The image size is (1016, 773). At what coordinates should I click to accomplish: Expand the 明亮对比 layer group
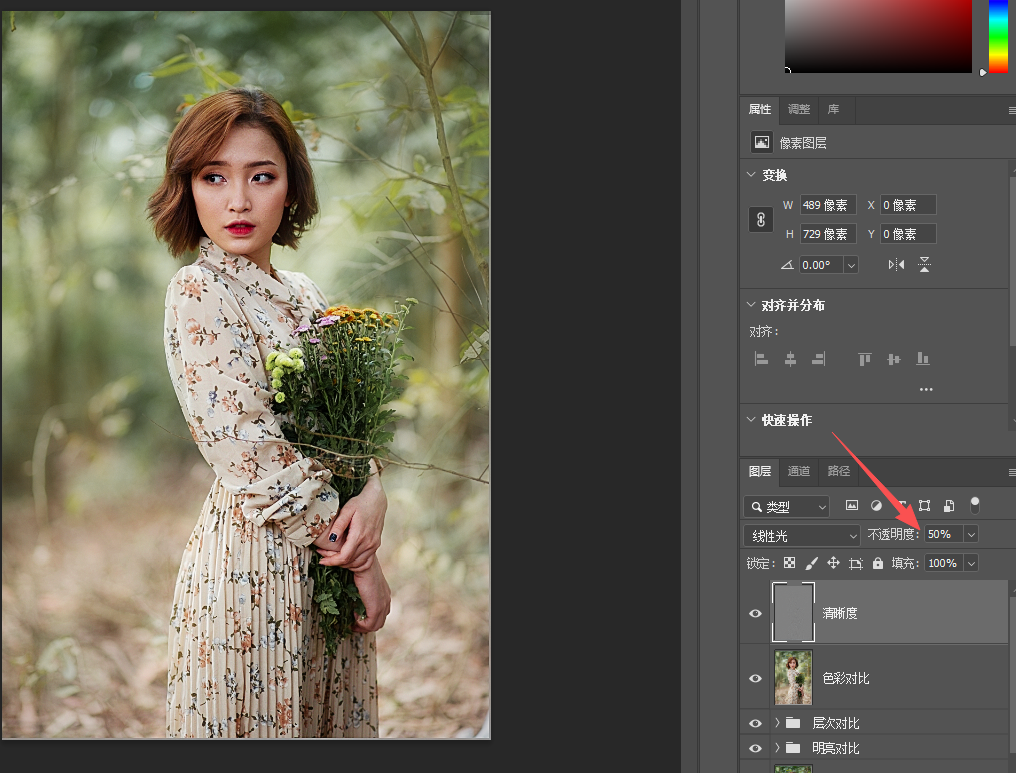pos(777,748)
